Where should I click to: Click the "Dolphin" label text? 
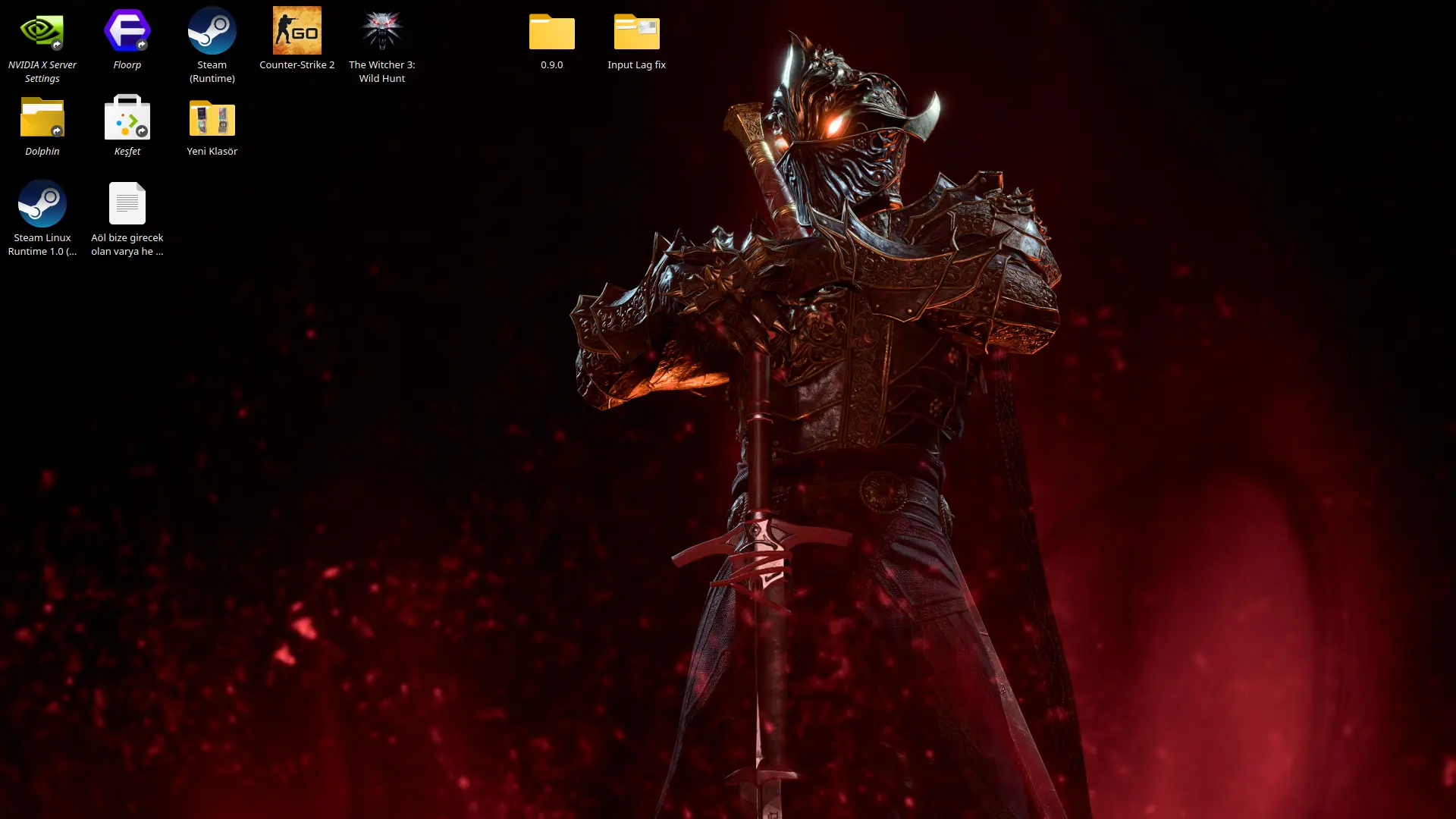coord(42,152)
